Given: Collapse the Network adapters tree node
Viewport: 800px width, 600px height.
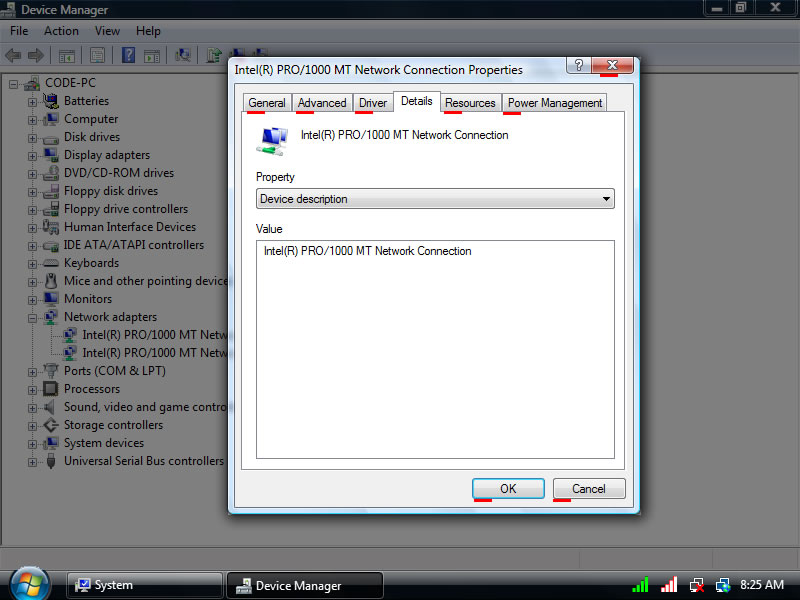Looking at the screenshot, I should click(33, 317).
